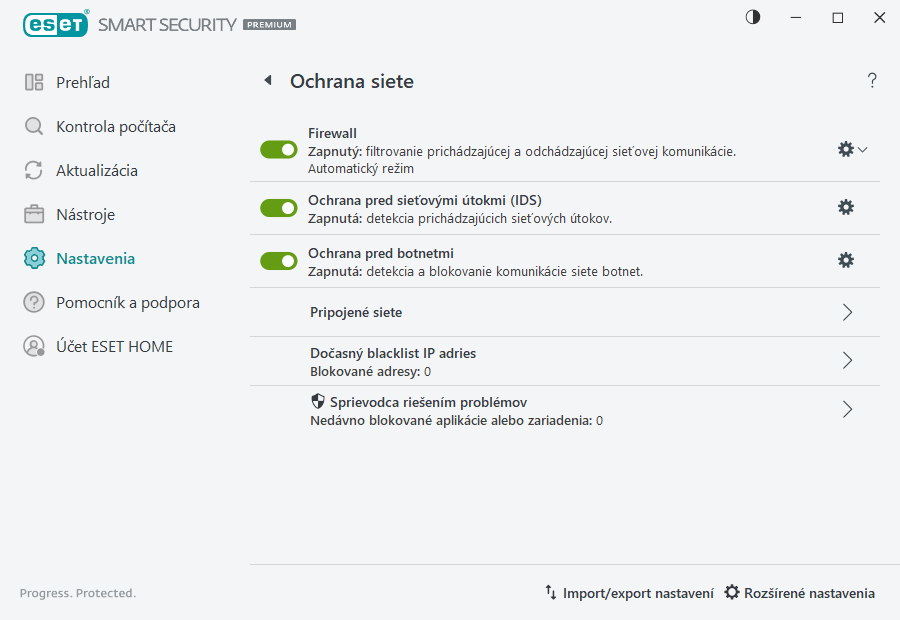This screenshot has height=620, width=900.
Task: Switch to Prehľad in the sidebar
Action: coord(33,82)
